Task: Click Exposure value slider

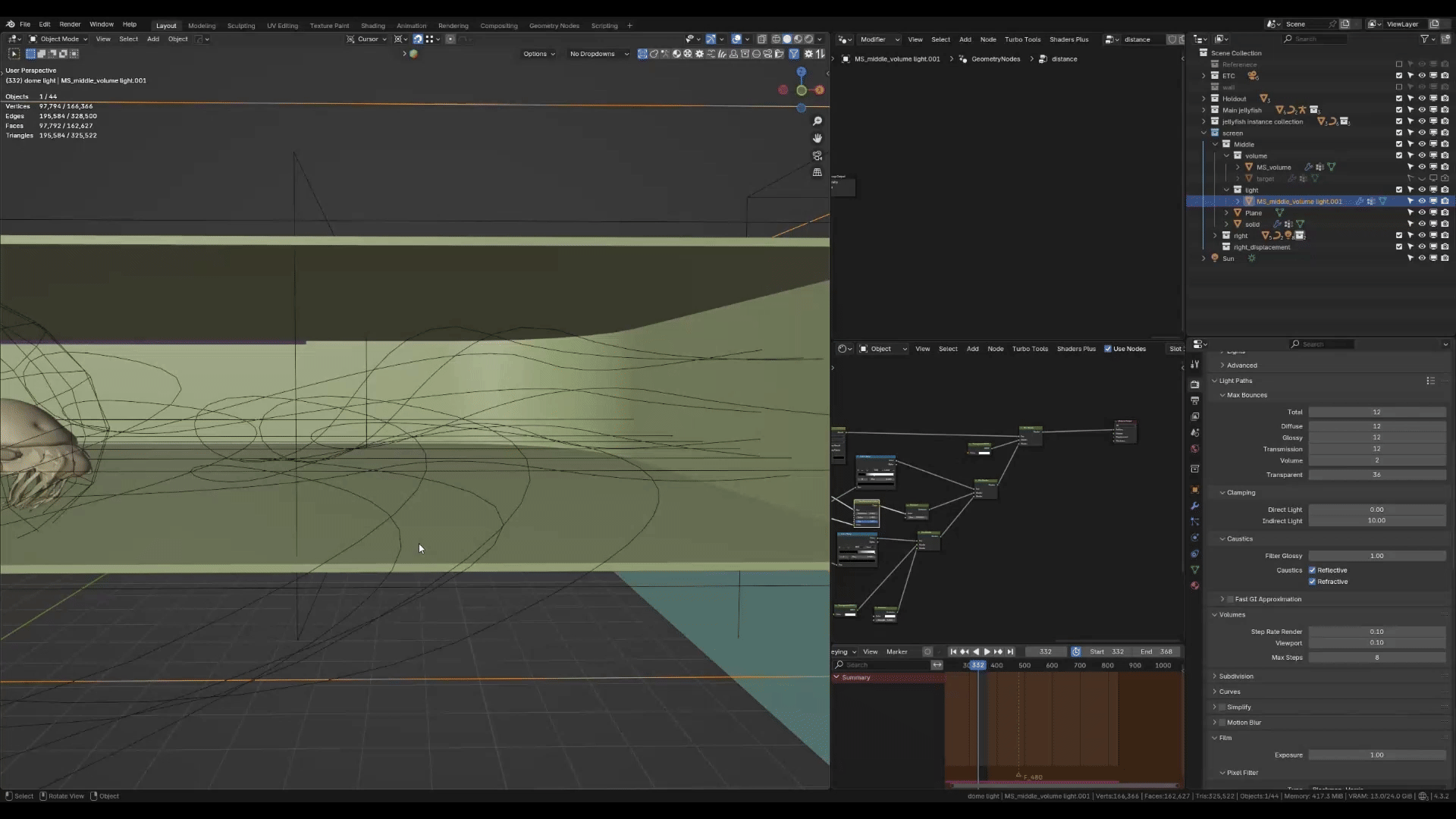Action: click(x=1376, y=755)
